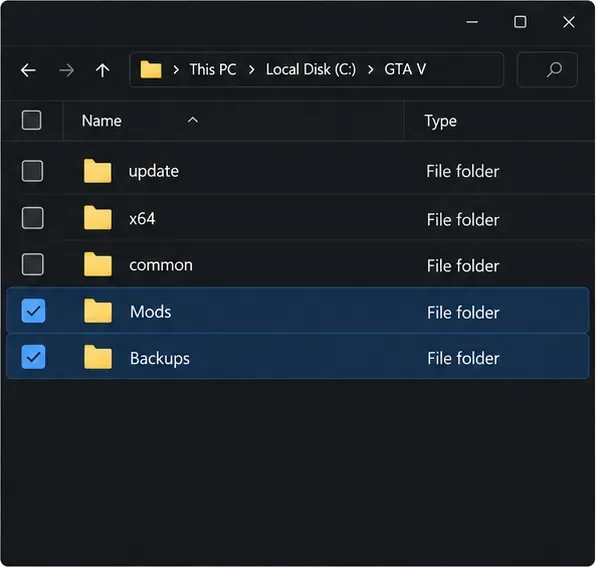Open the search magnifier box

547,70
